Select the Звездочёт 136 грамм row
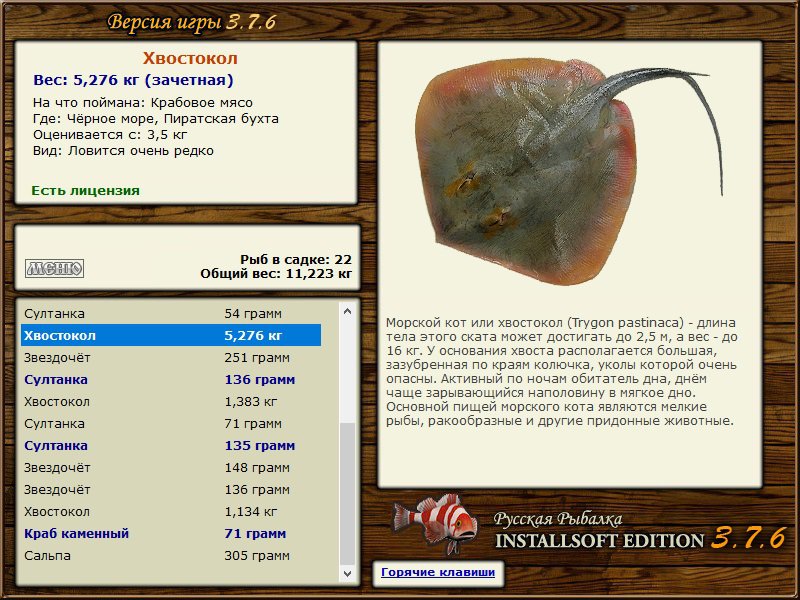The image size is (800, 600). [171, 489]
